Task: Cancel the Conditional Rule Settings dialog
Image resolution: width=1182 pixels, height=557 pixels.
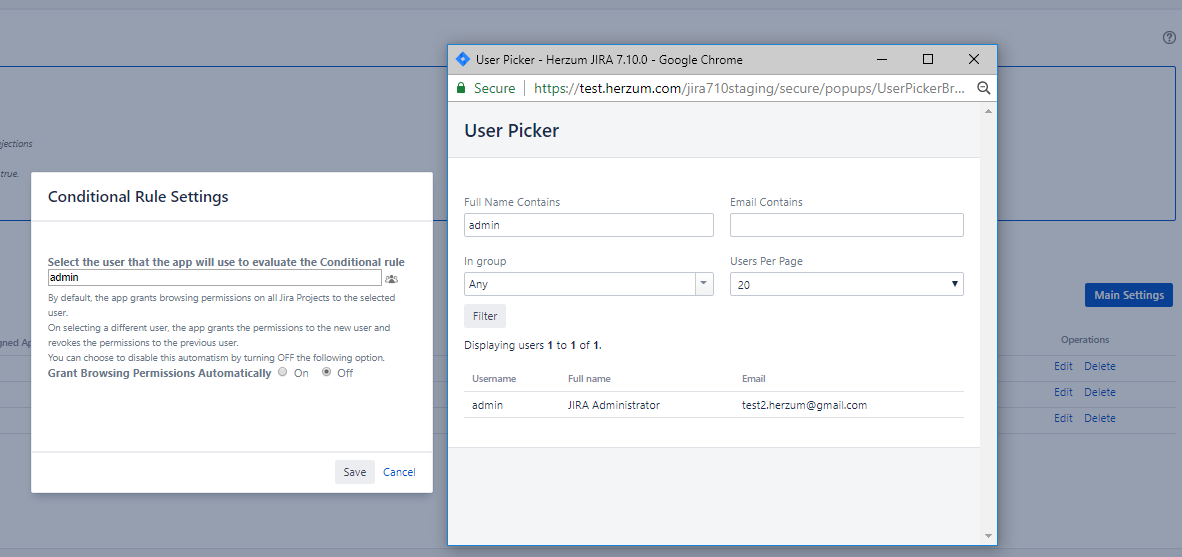Action: click(x=399, y=472)
